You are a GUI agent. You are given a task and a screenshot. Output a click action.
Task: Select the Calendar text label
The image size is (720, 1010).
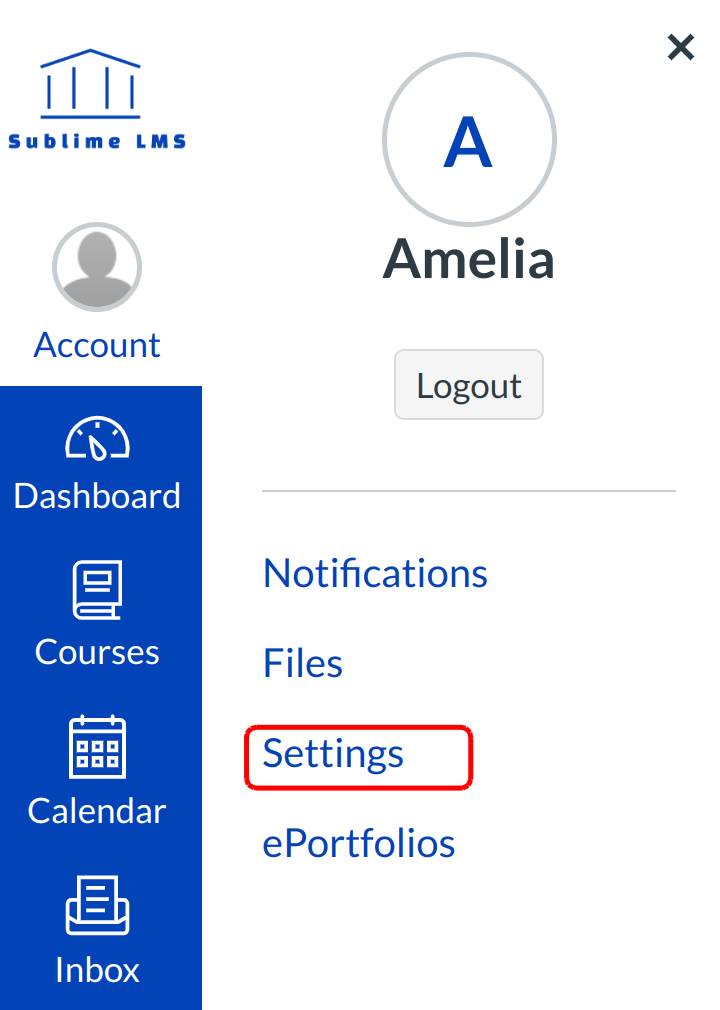(x=97, y=810)
